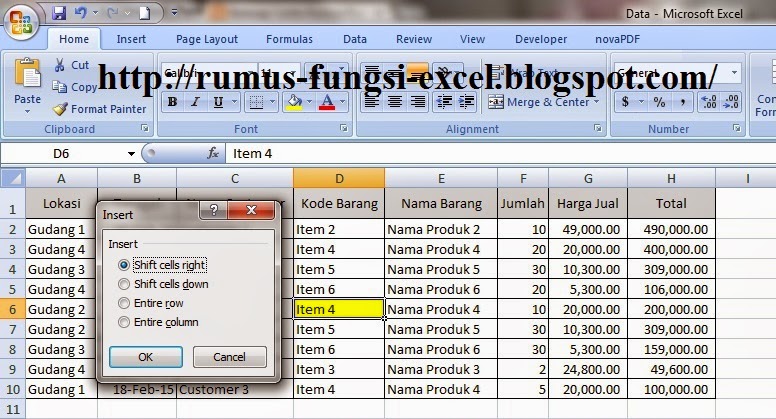
Task: Undo the last action
Action: [80, 12]
